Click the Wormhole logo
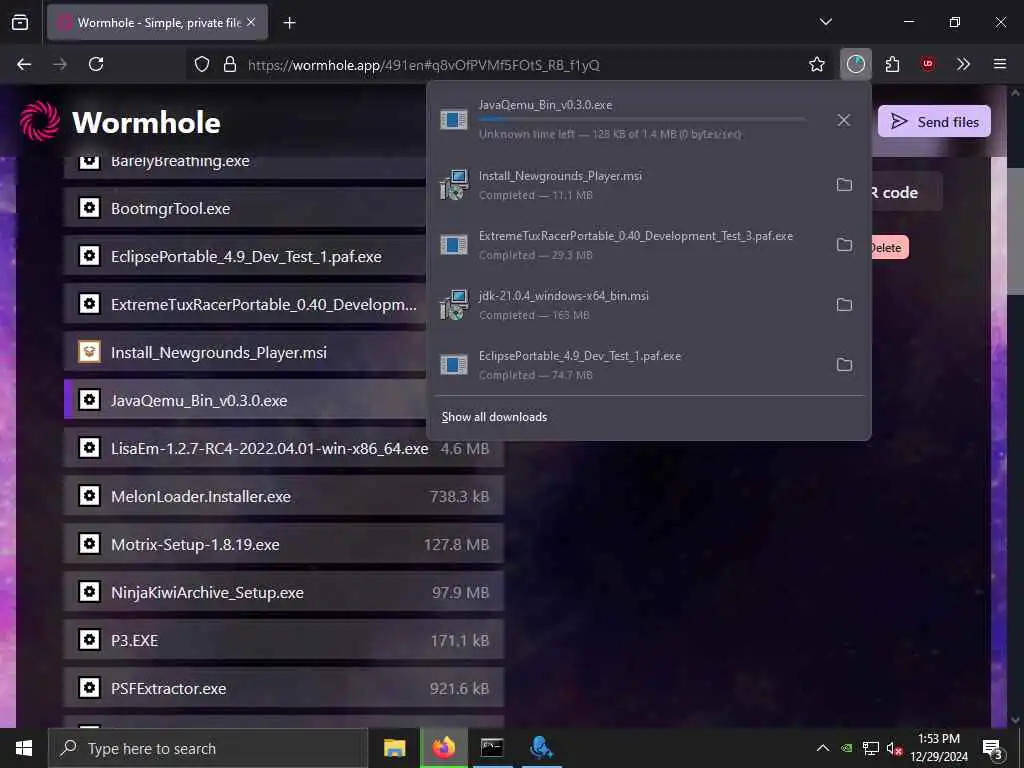 120,121
